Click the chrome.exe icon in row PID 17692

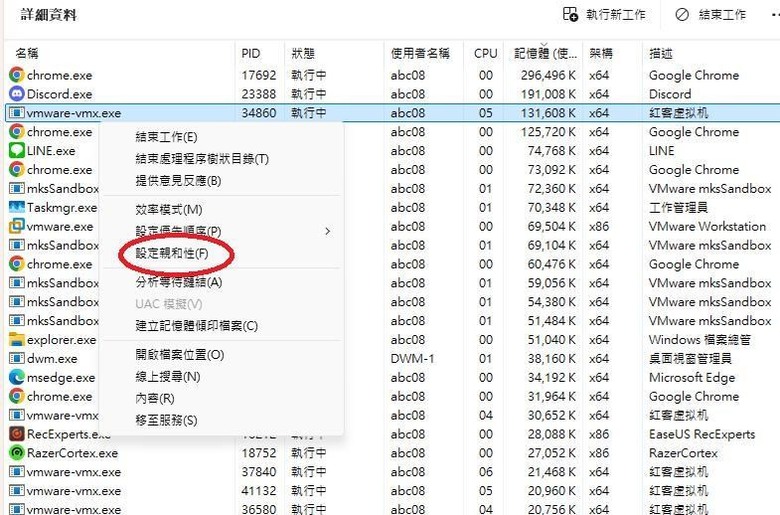tap(16, 75)
